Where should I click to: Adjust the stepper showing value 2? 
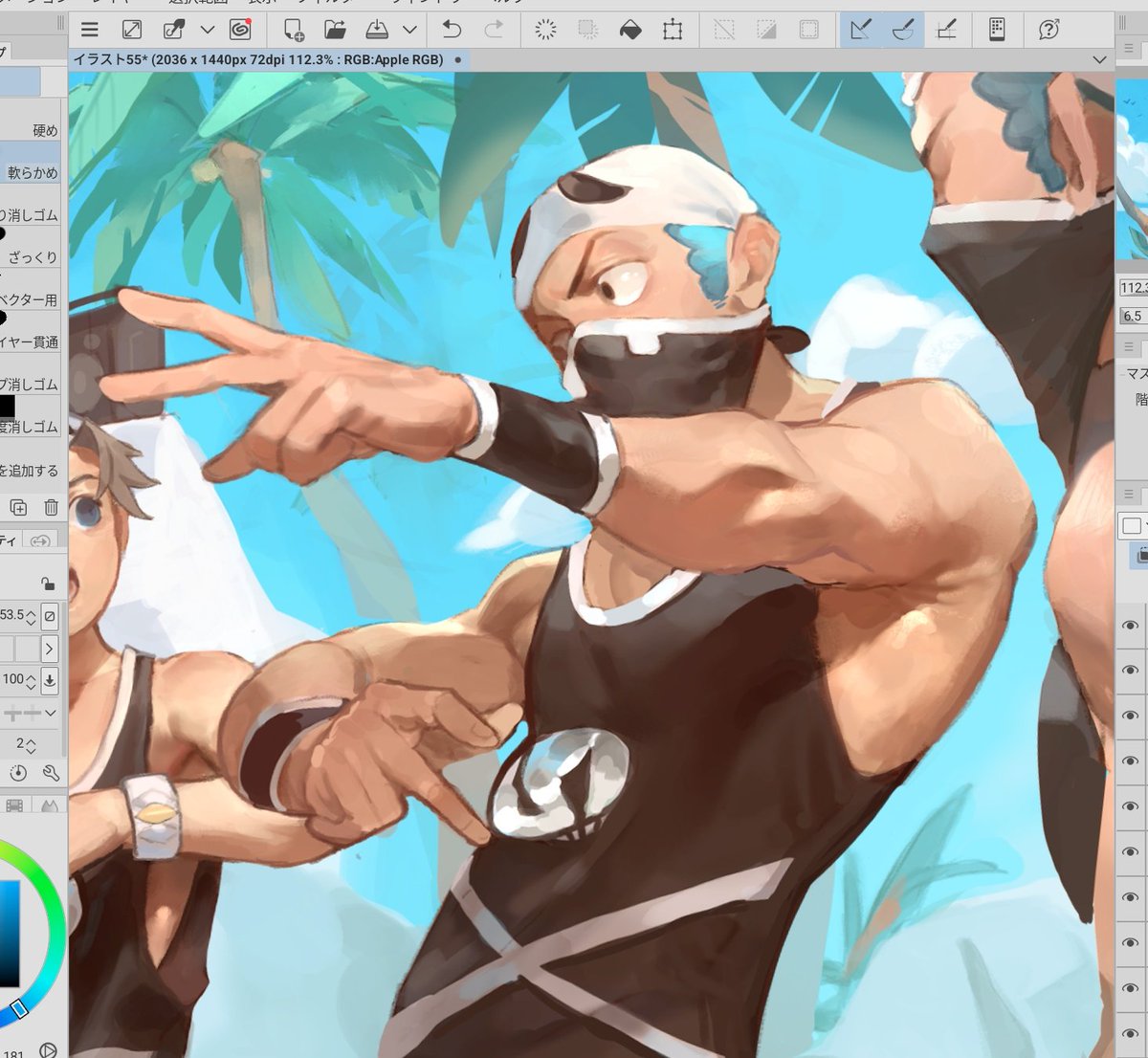31,744
